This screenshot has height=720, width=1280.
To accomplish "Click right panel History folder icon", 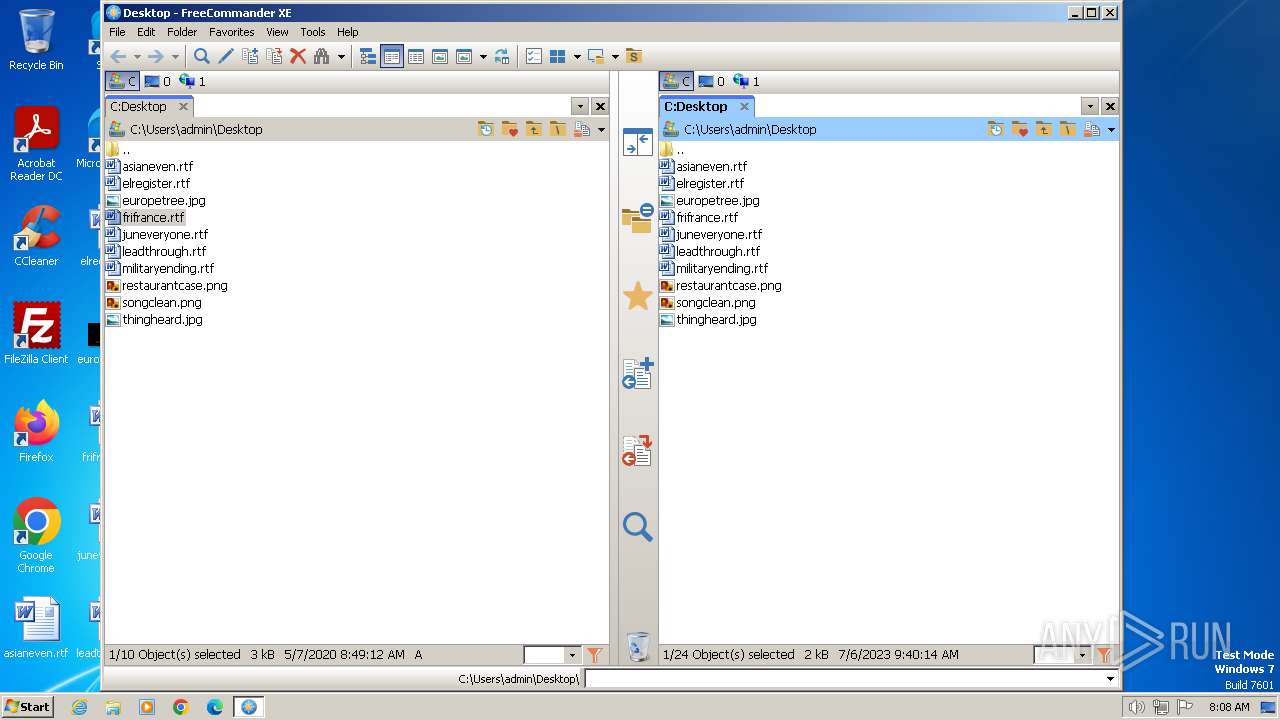I will pos(996,129).
